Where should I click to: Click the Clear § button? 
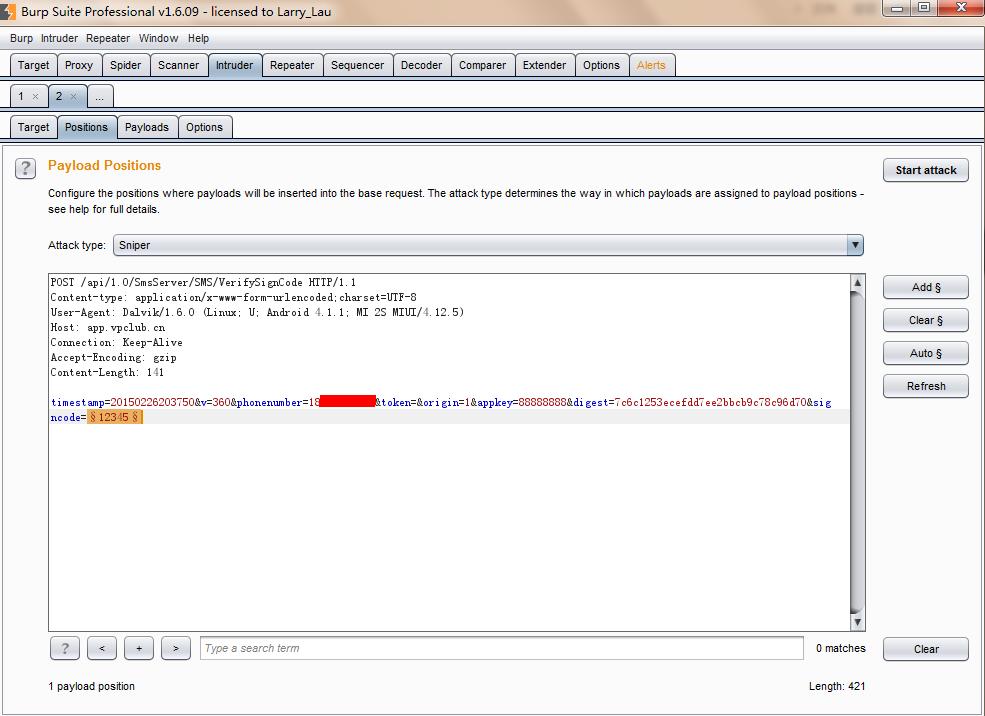point(925,320)
